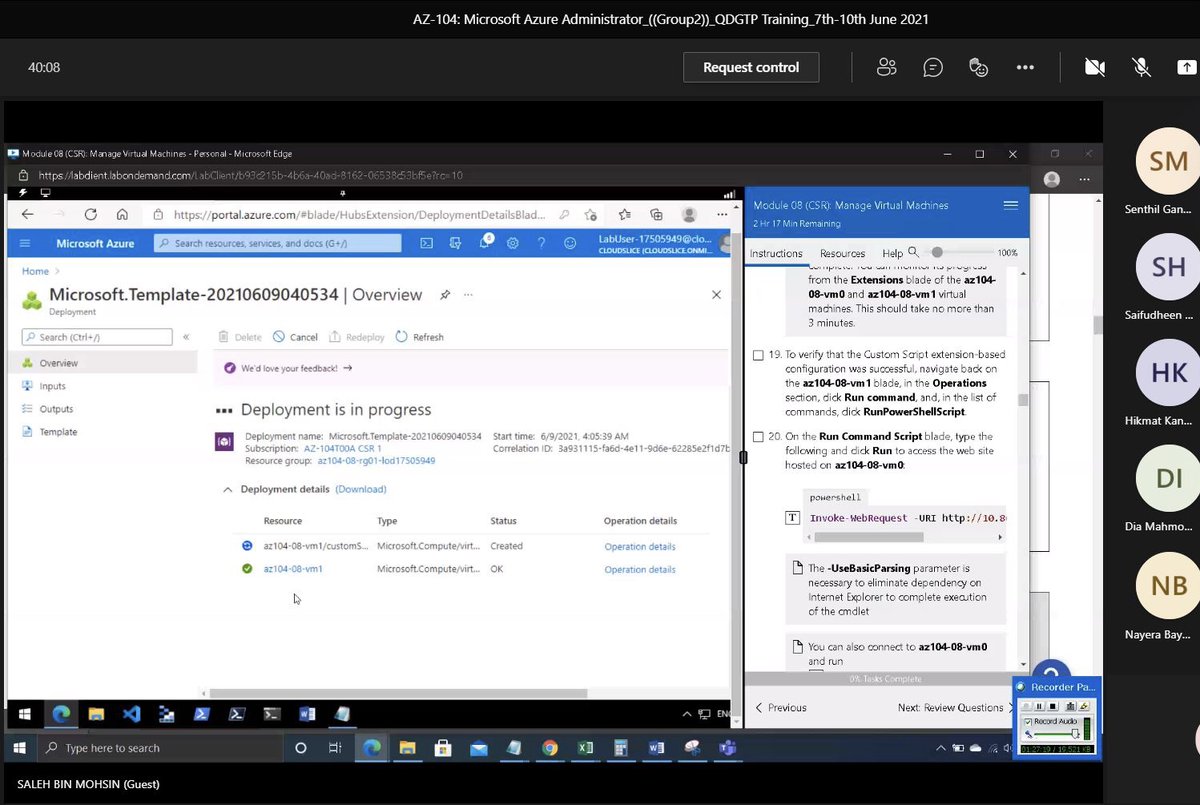Image resolution: width=1200 pixels, height=805 pixels.
Task: Open Azure notifications bell
Action: 485,243
